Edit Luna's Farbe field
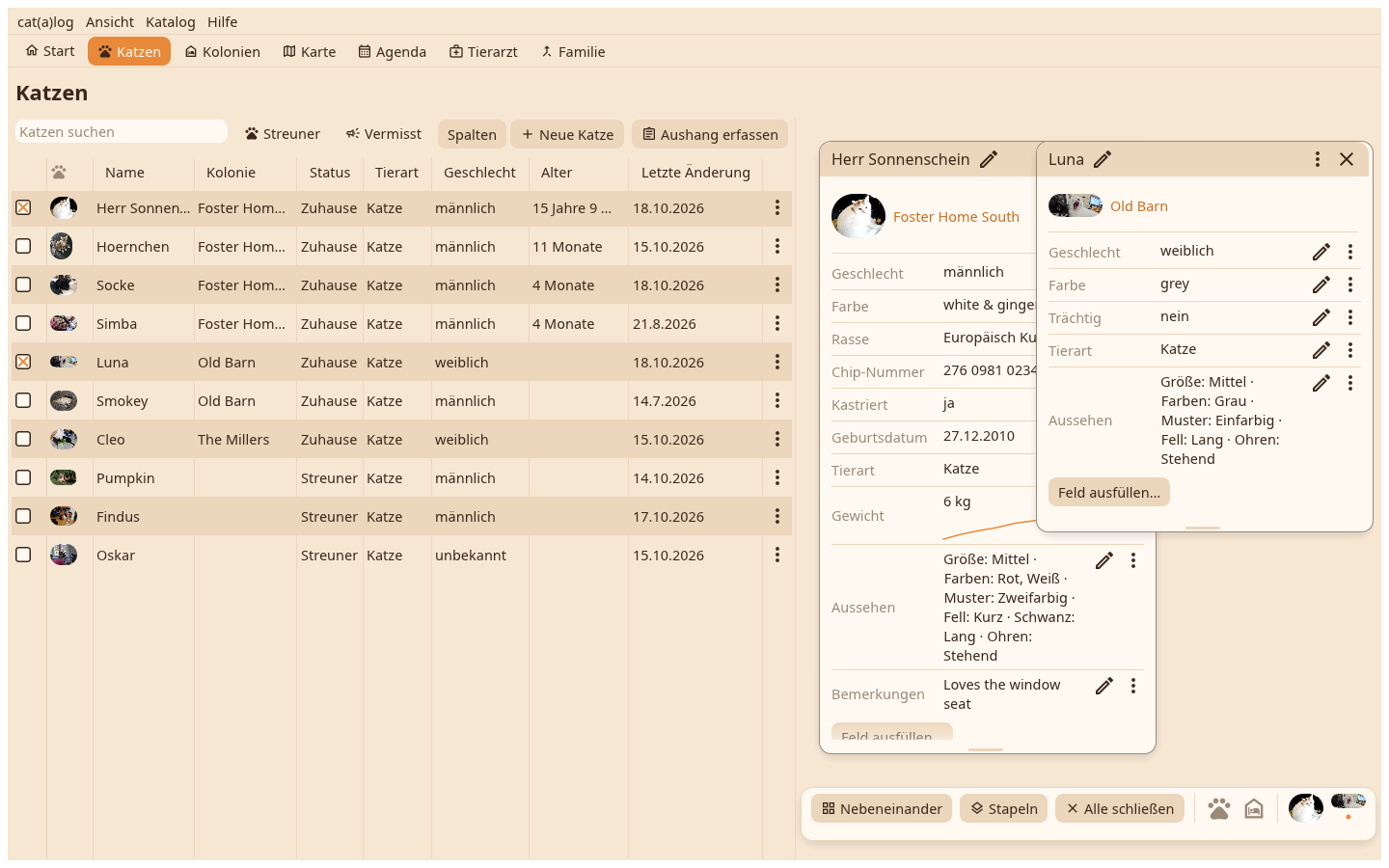1389x868 pixels. pyautogui.click(x=1321, y=285)
